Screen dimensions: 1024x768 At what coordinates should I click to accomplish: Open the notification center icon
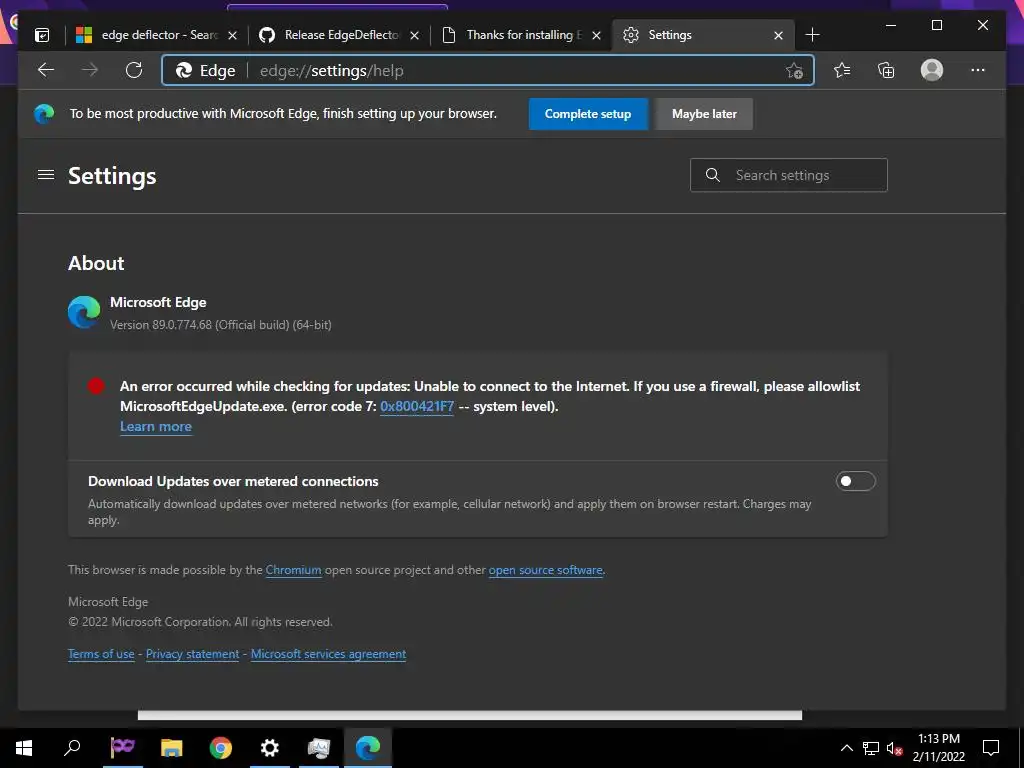tap(991, 748)
